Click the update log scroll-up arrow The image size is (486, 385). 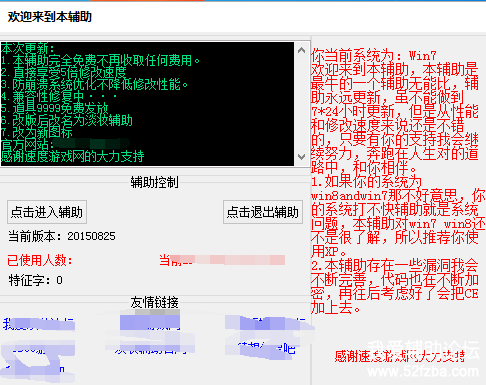point(302,50)
